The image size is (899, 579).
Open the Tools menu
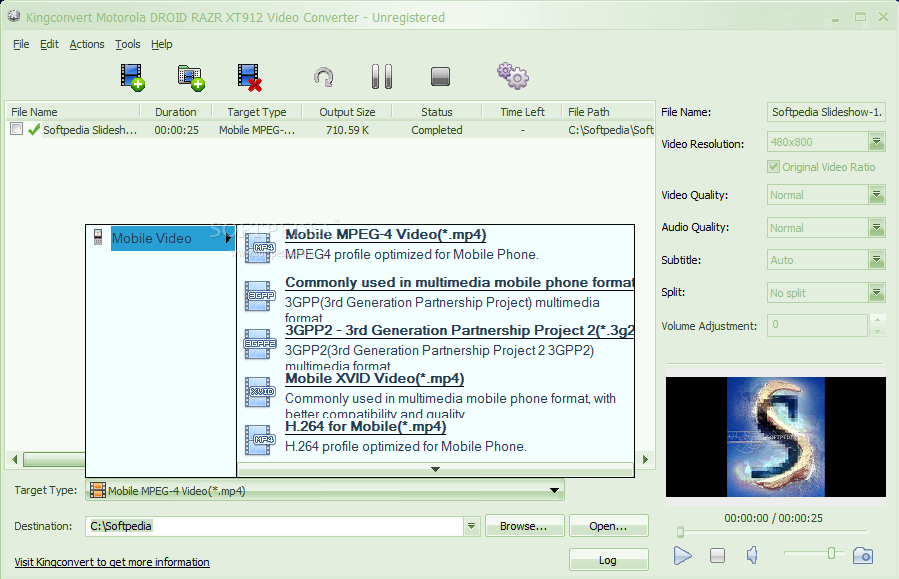[x=127, y=44]
